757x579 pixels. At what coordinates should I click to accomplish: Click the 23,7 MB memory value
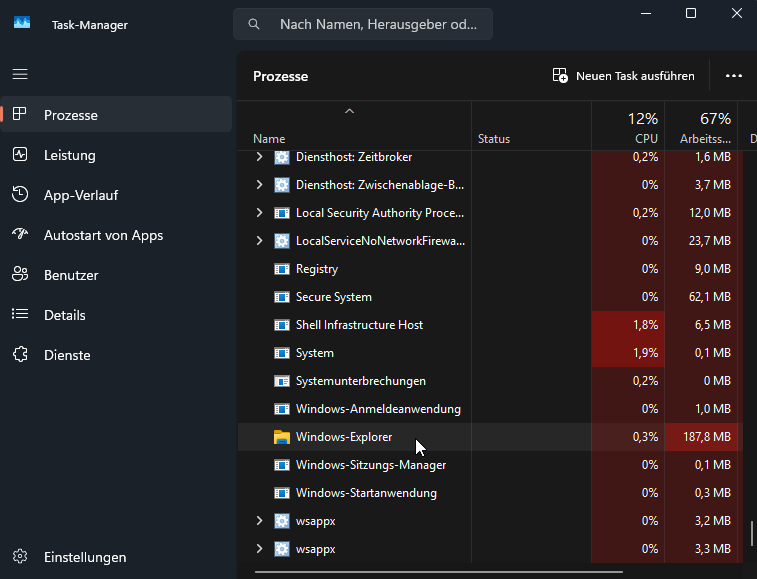click(710, 241)
